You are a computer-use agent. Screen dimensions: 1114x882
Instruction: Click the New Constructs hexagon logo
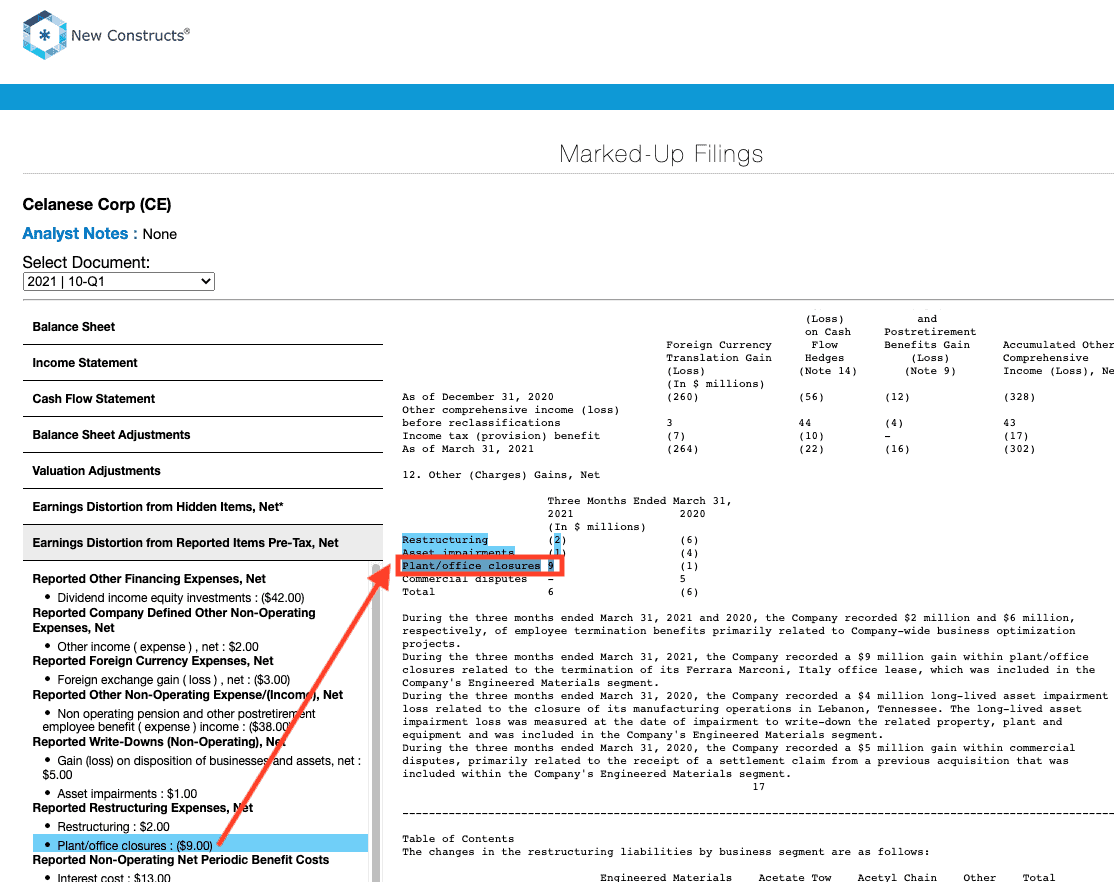pyautogui.click(x=45, y=35)
